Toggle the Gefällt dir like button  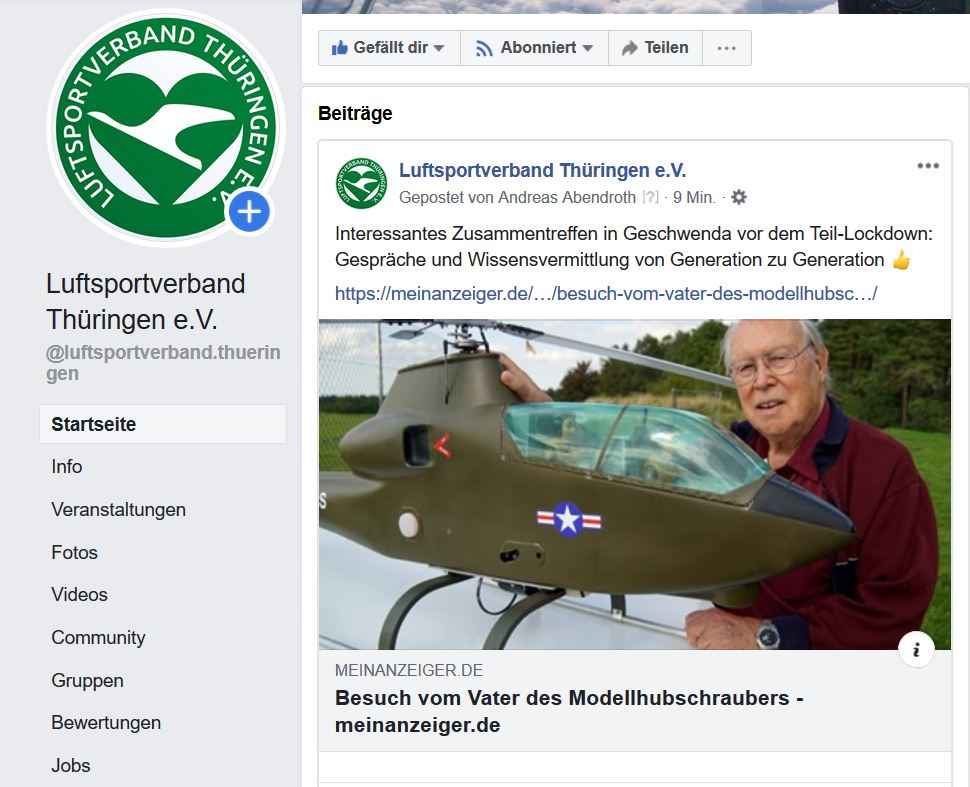[379, 48]
